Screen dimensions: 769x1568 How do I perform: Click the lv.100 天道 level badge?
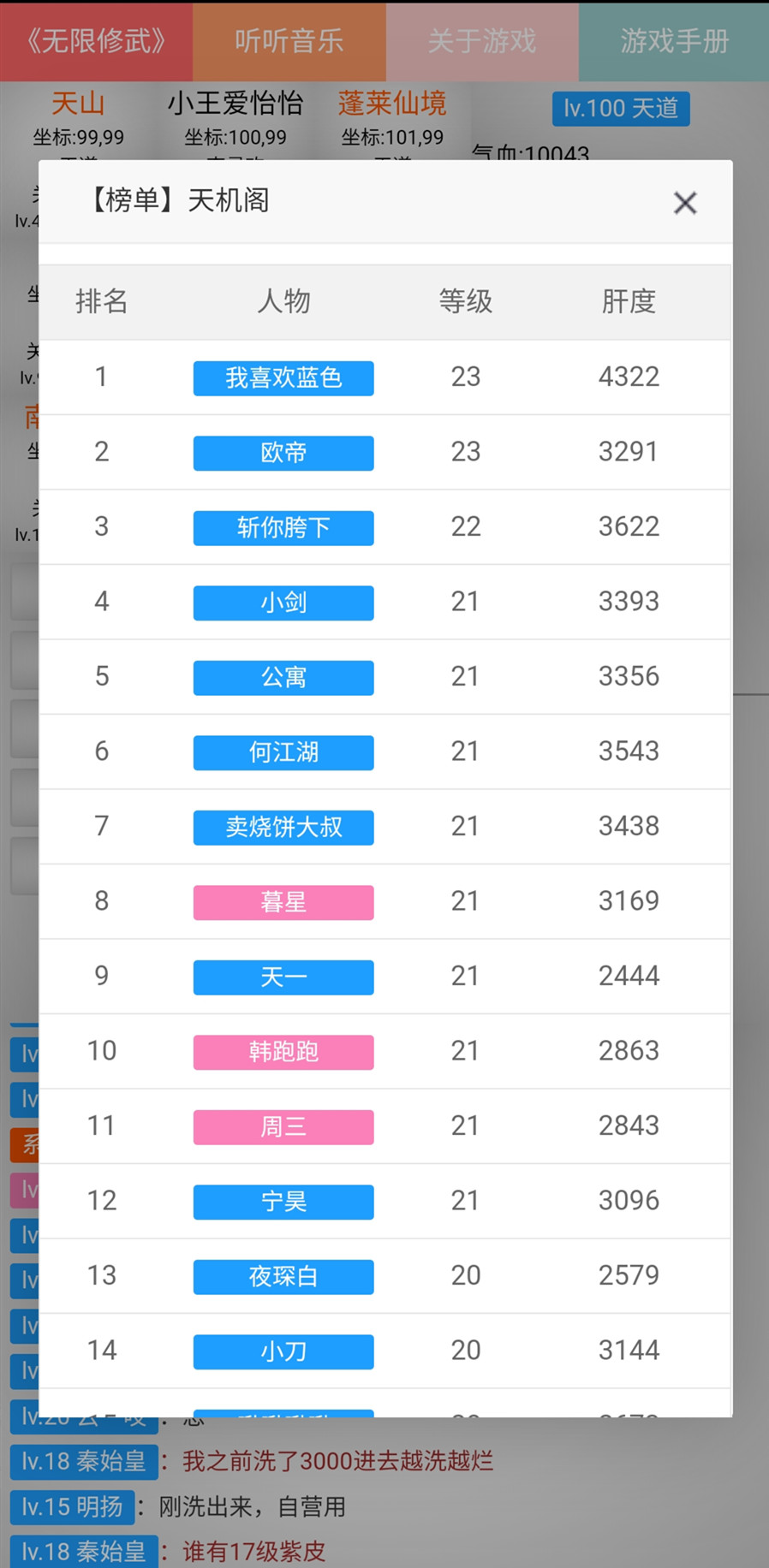pos(621,109)
